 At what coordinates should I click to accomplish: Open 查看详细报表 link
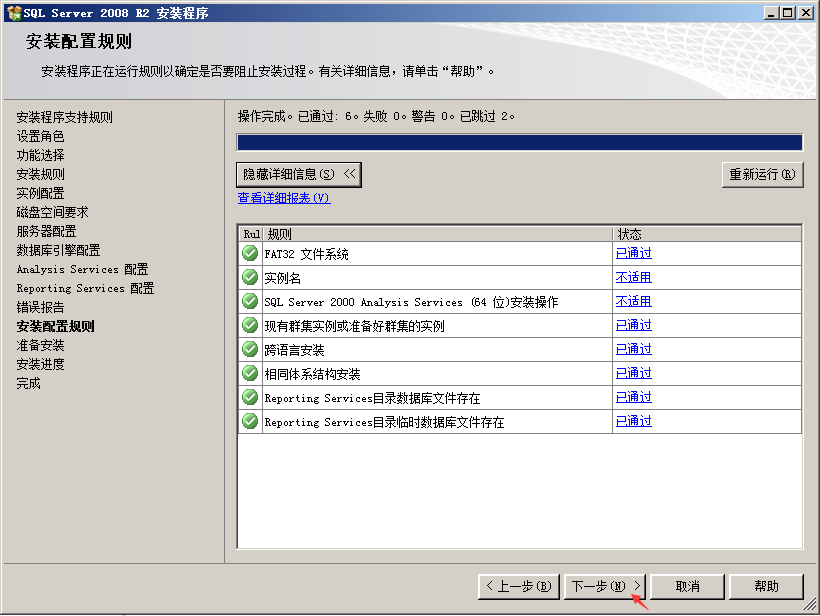point(284,198)
